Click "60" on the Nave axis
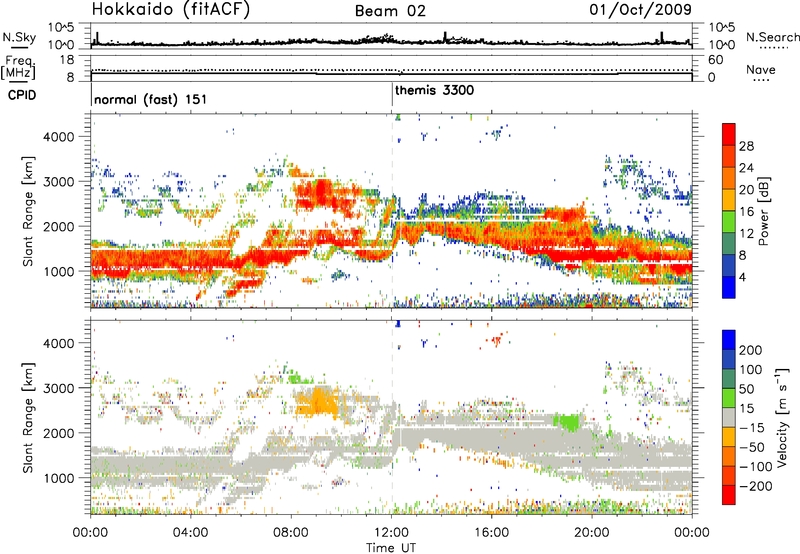Image resolution: width=800 pixels, height=554 pixels. [716, 60]
